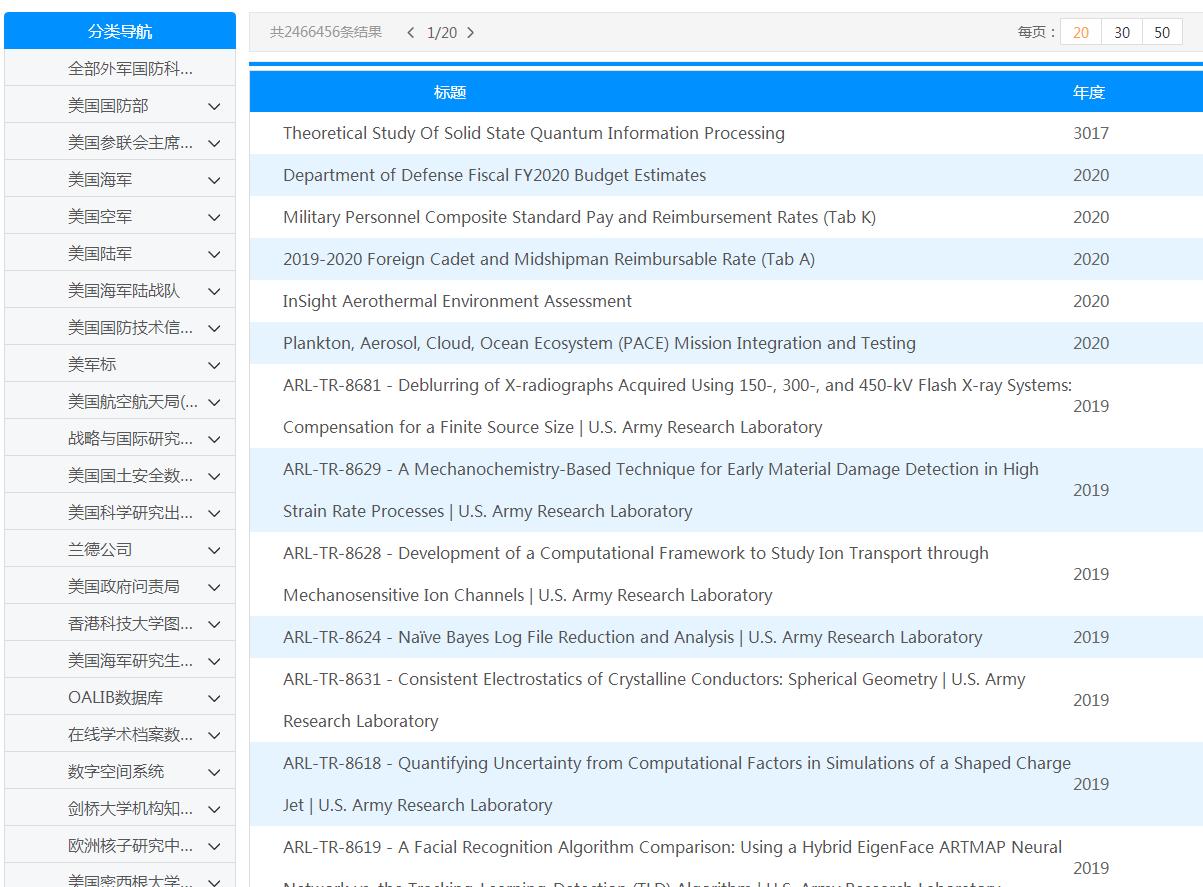The height and width of the screenshot is (887, 1203).
Task: Expand the OALIB数据库 category chevron
Action: [x=214, y=698]
